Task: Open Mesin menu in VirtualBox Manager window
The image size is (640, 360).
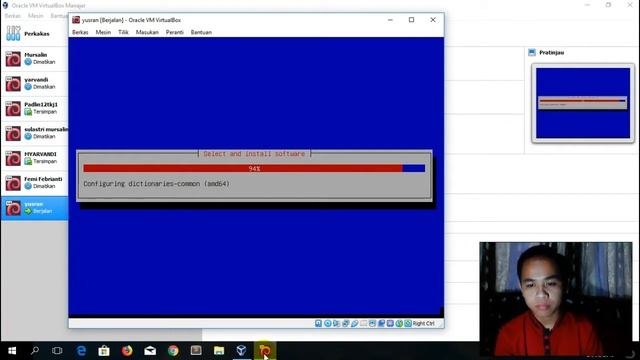Action: coord(36,16)
